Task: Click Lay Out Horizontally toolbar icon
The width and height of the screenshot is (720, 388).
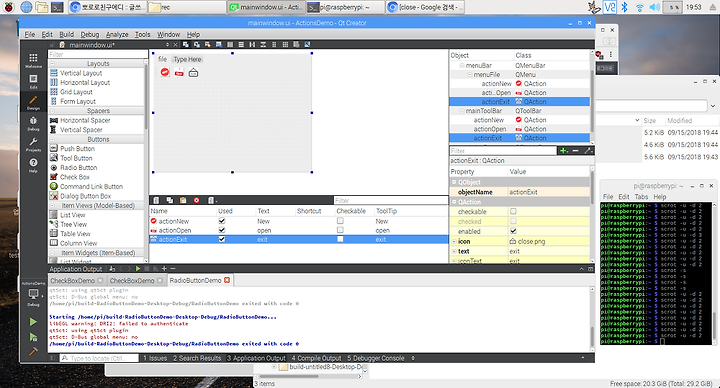Action: 230,45
